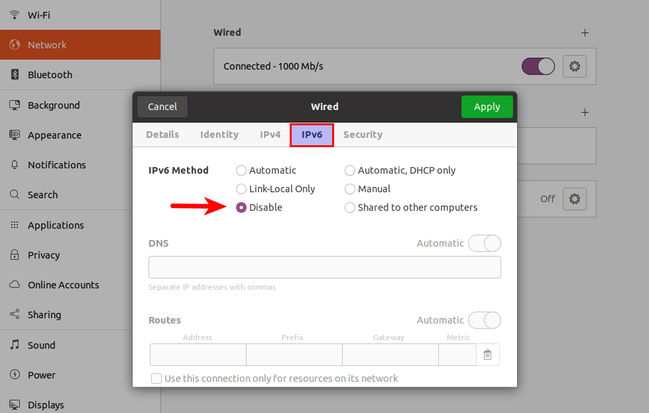The image size is (649, 413).
Task: Delete the route row with trash icon
Action: click(x=487, y=355)
